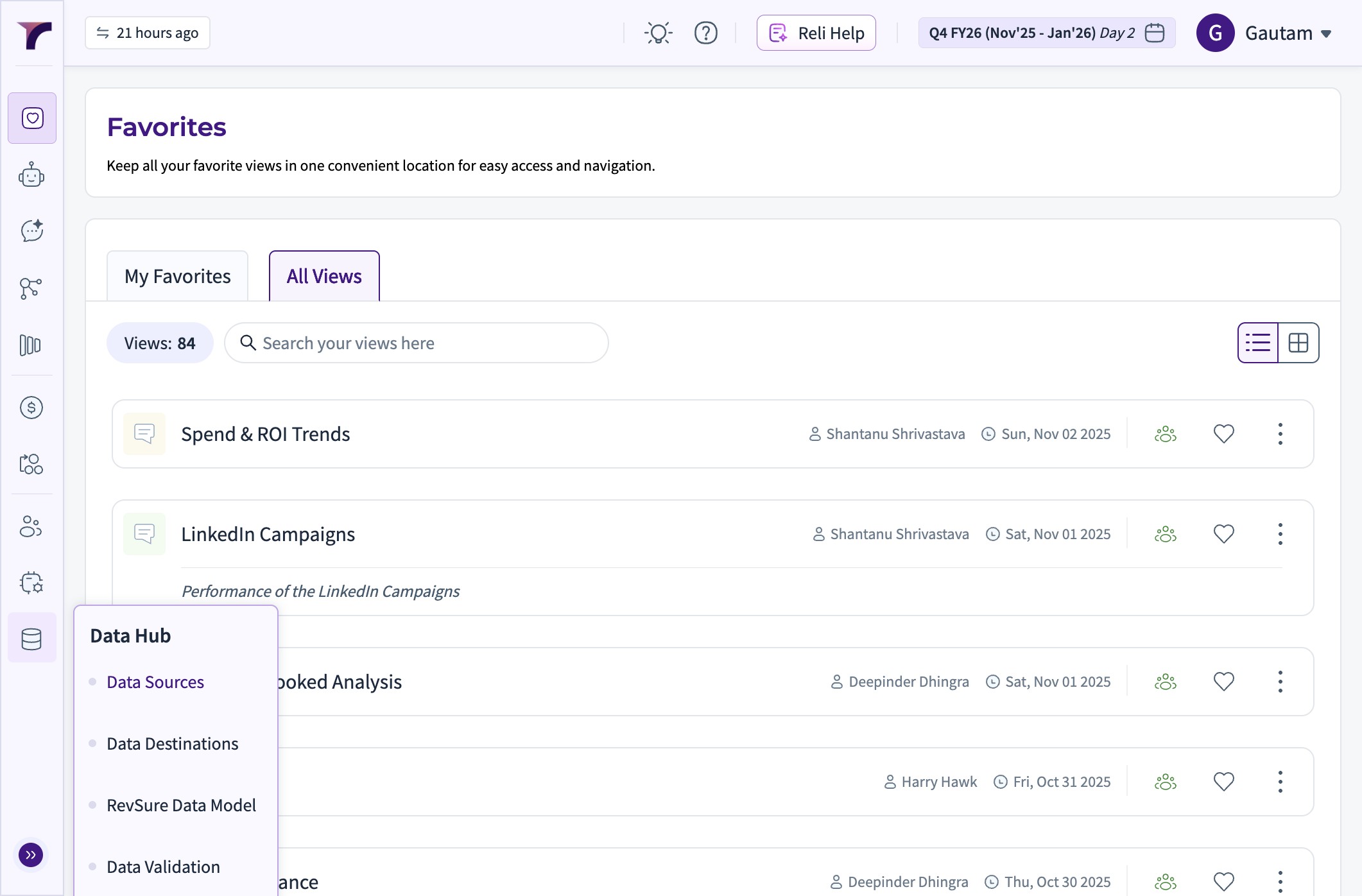The width and height of the screenshot is (1362, 896).
Task: Open the Data Hub database icon
Action: 31,639
